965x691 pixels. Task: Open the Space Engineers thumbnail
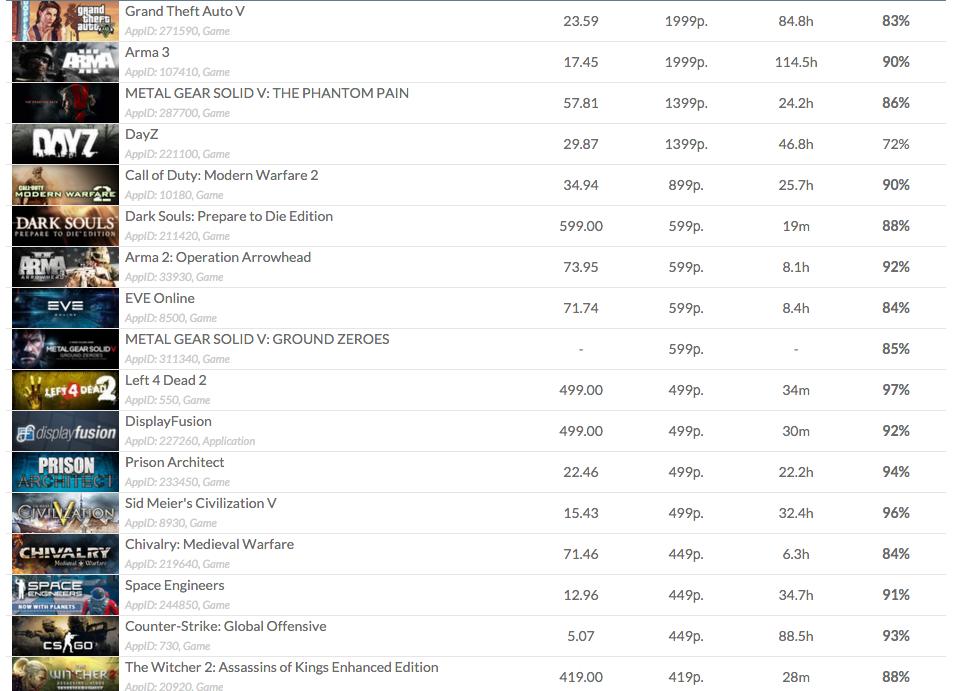65,595
